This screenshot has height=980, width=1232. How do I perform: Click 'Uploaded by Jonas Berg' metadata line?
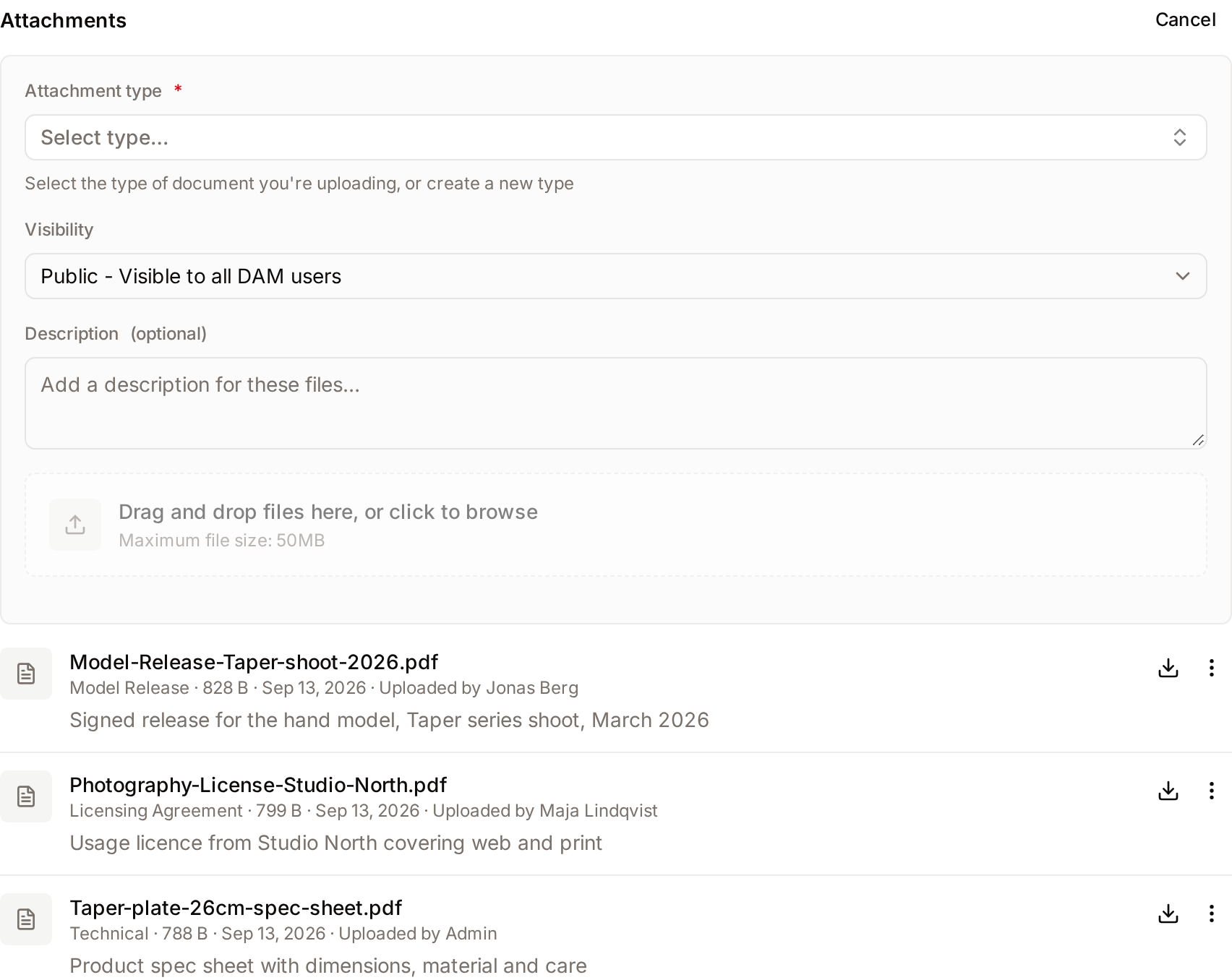pos(324,688)
